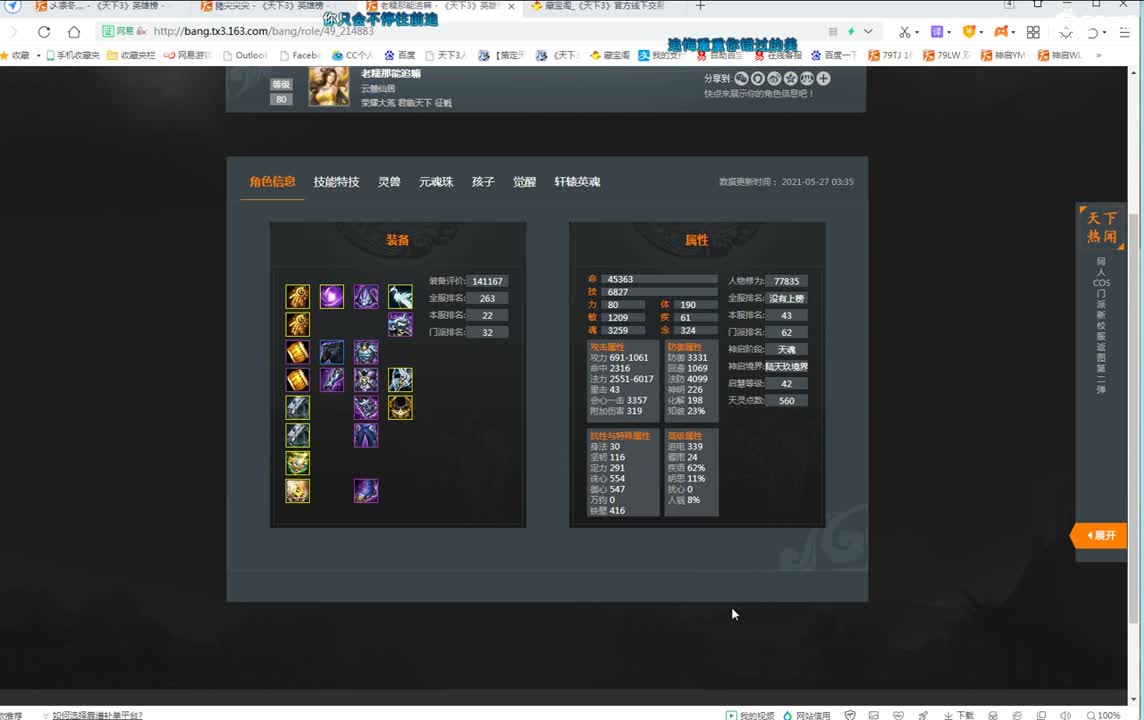Open the heart health icon in status bar
This screenshot has height=720, width=1144.
tap(898, 715)
